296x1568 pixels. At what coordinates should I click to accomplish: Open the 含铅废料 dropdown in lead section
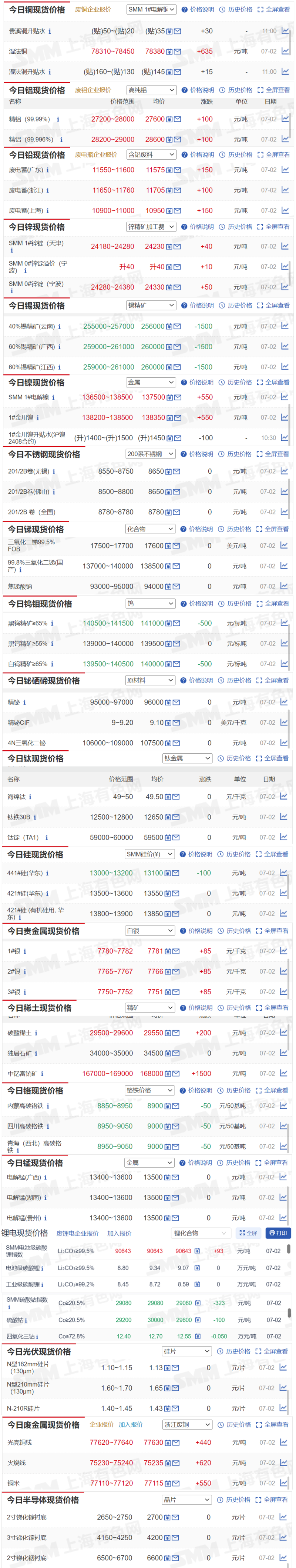point(151,154)
